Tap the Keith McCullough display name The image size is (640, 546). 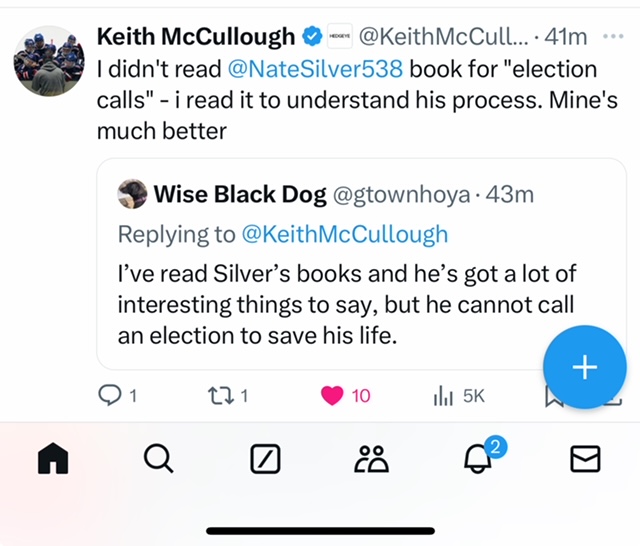pyautogui.click(x=195, y=37)
